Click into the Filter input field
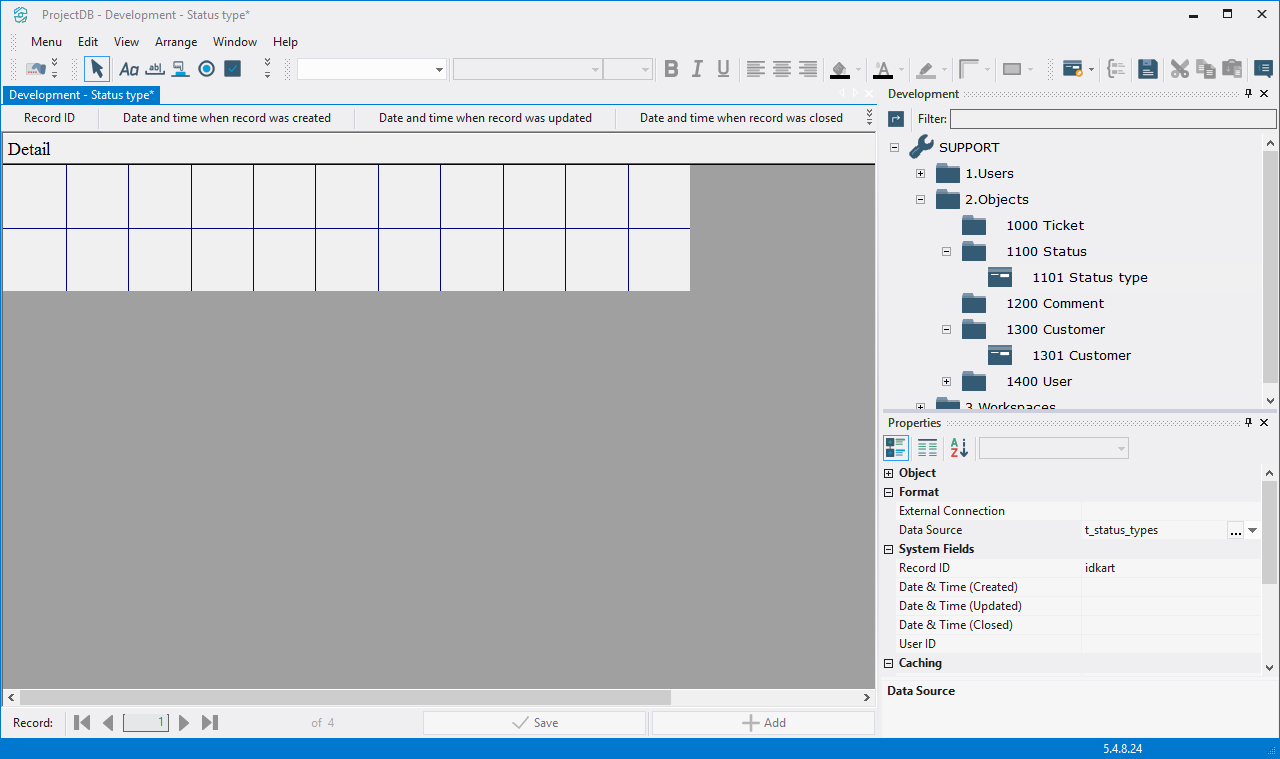The image size is (1280, 759). pyautogui.click(x=1112, y=119)
